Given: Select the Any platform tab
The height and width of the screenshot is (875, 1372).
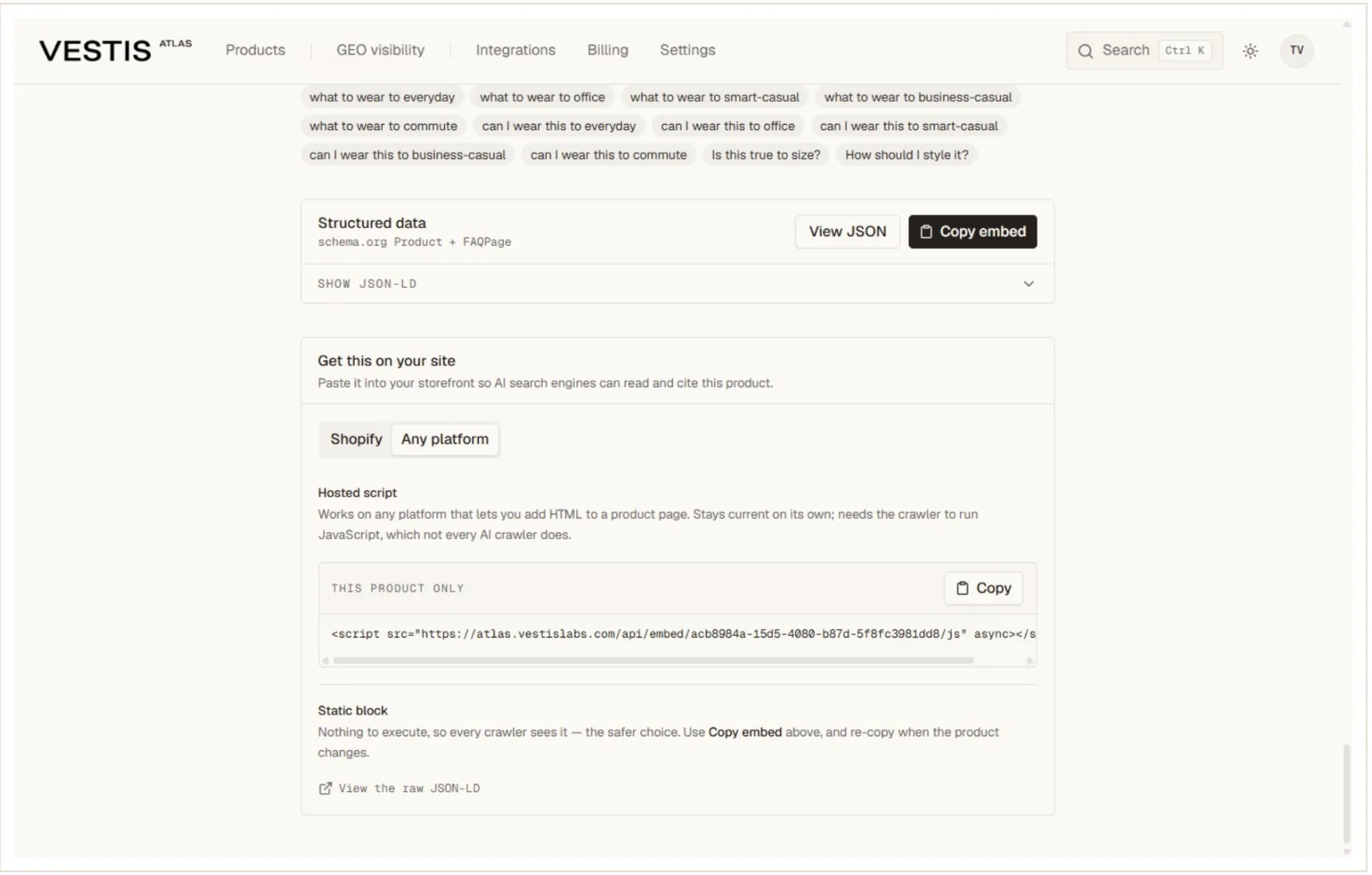Looking at the screenshot, I should (x=446, y=440).
